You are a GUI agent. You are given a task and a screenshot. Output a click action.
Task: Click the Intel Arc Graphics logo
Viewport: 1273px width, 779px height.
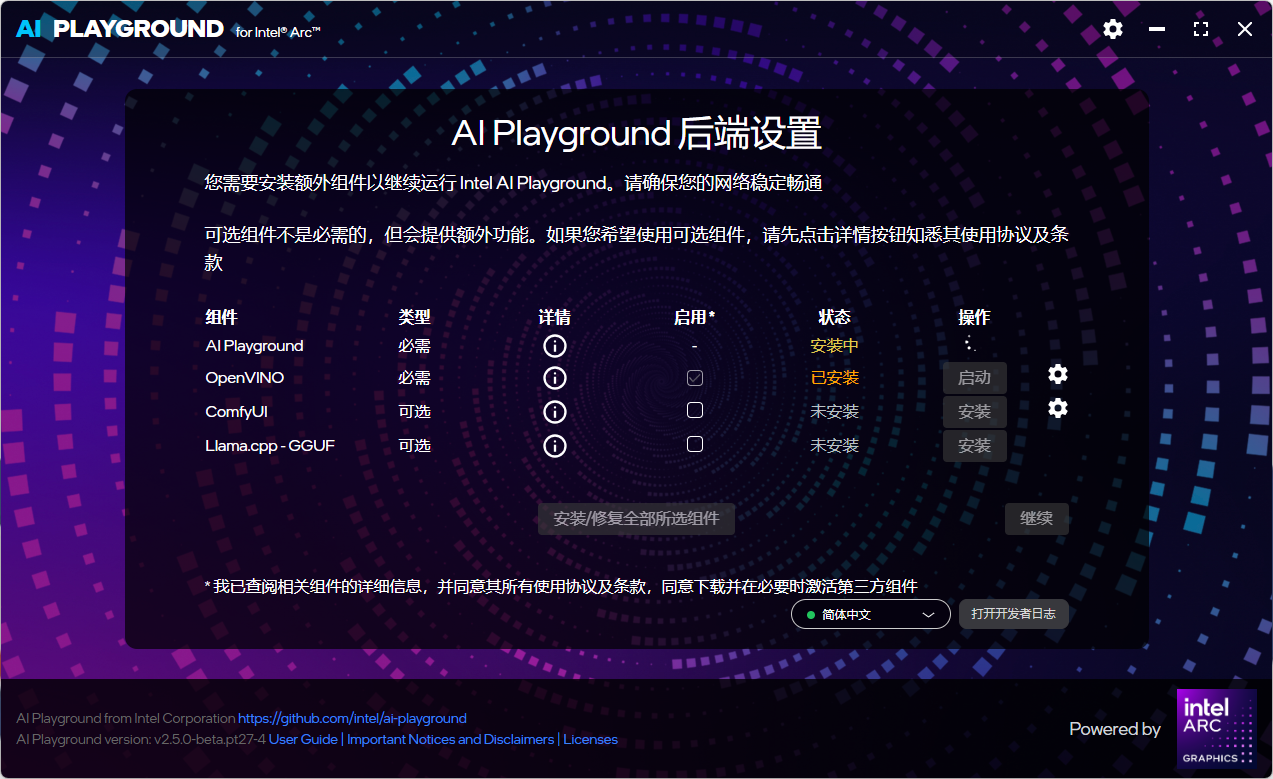click(x=1216, y=729)
